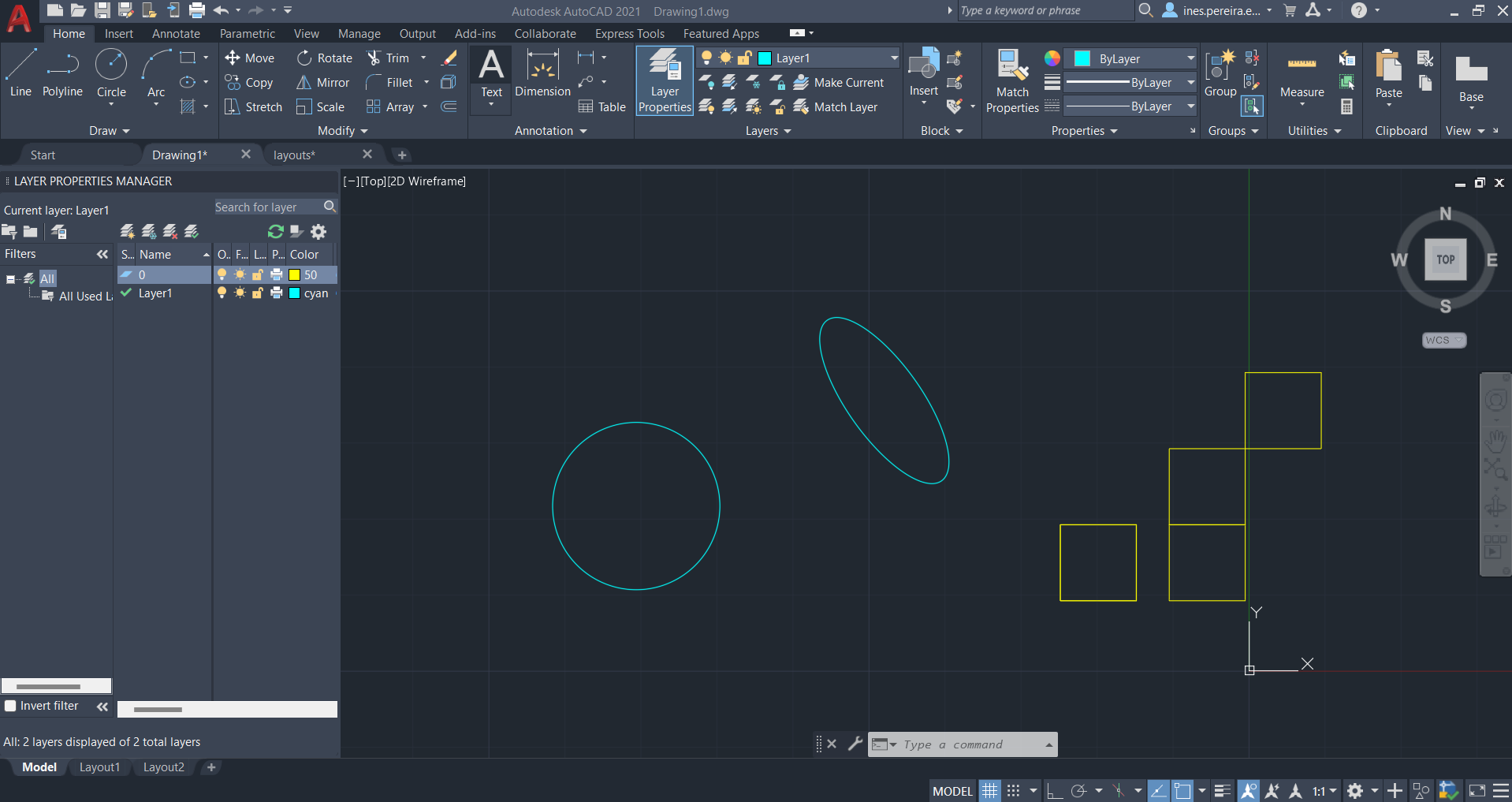Switch to the Annotate ribbon tab
Viewport: 1512px width, 802px height.
pyautogui.click(x=176, y=34)
